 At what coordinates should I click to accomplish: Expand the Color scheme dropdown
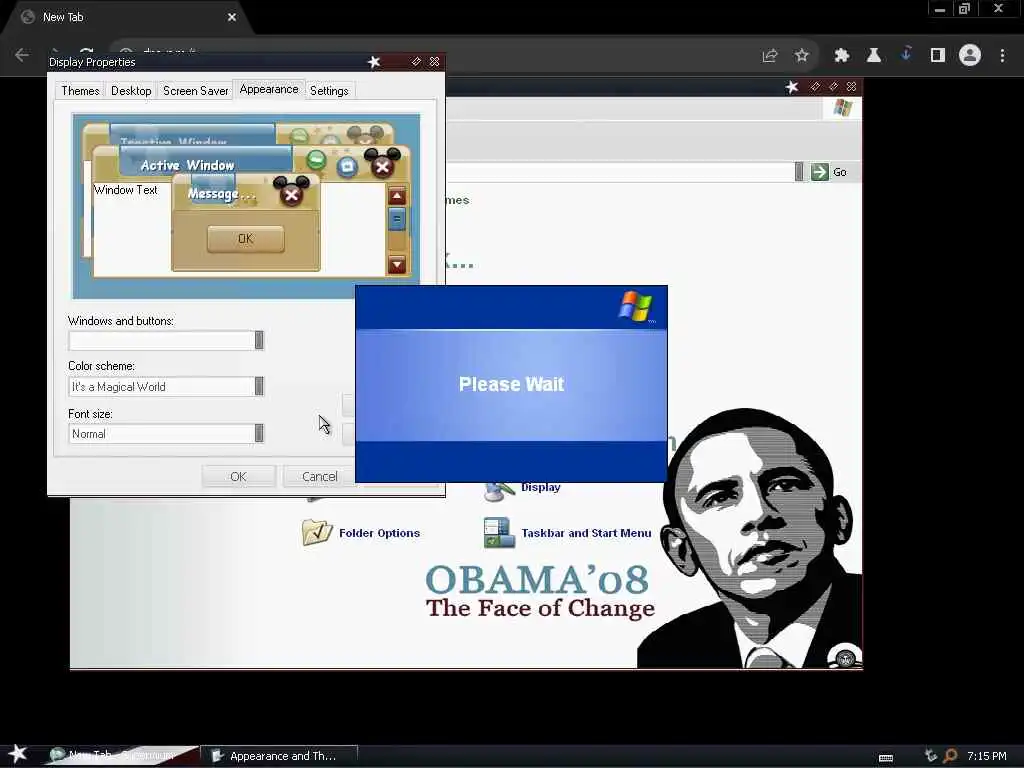pyautogui.click(x=259, y=386)
